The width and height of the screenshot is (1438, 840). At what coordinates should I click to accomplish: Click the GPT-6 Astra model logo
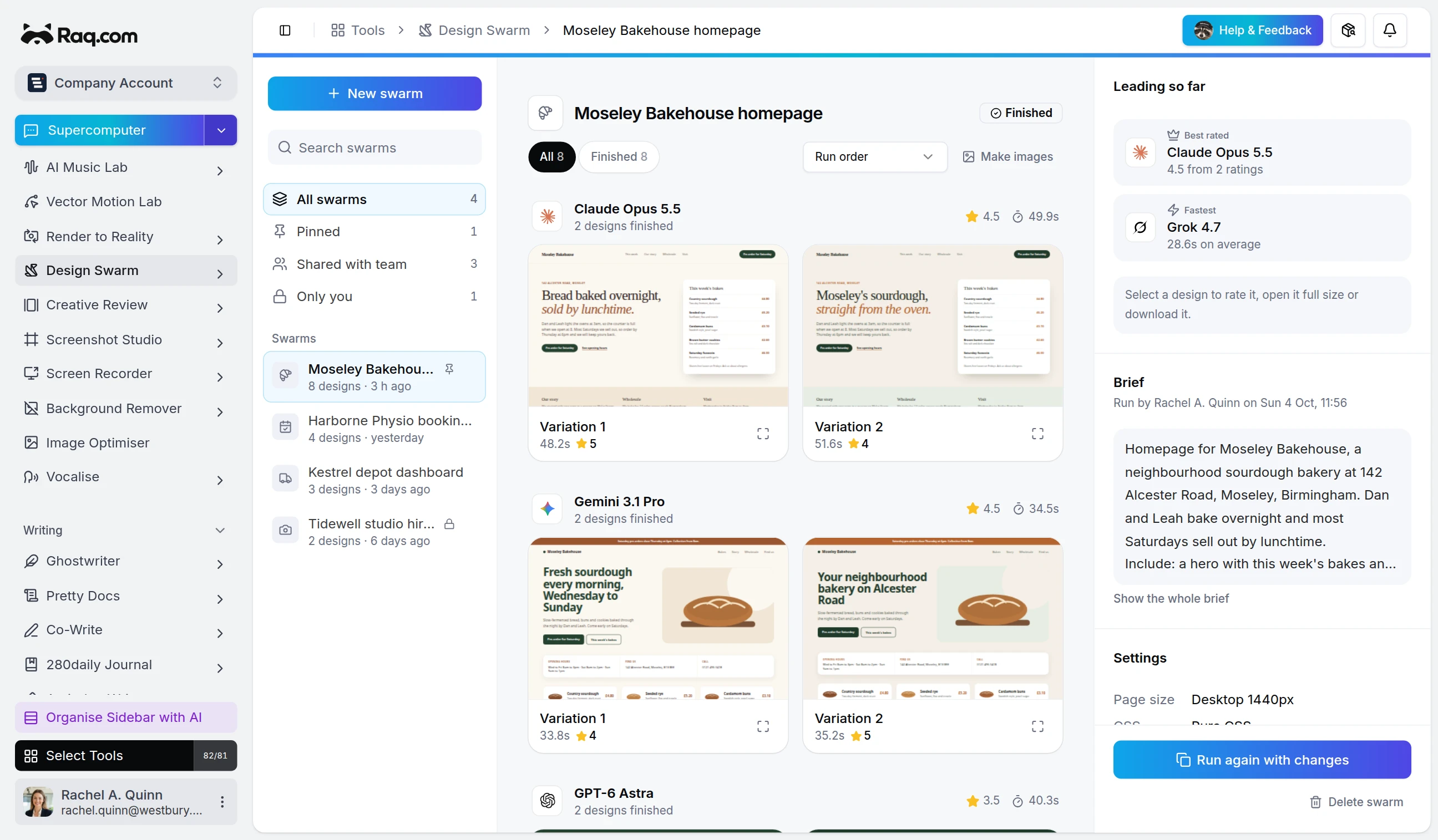(547, 801)
